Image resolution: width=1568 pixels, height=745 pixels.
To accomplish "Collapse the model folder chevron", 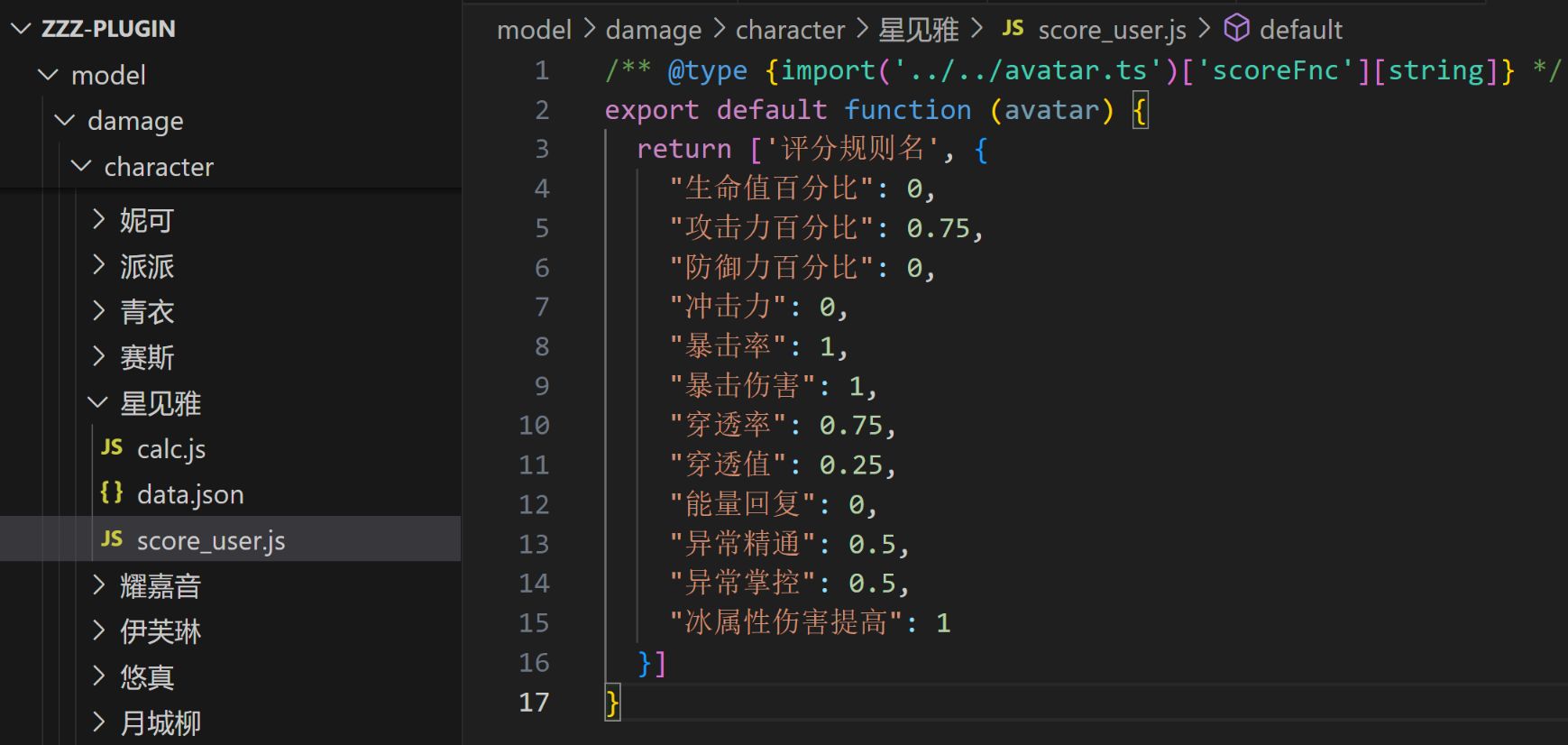I will pos(49,75).
